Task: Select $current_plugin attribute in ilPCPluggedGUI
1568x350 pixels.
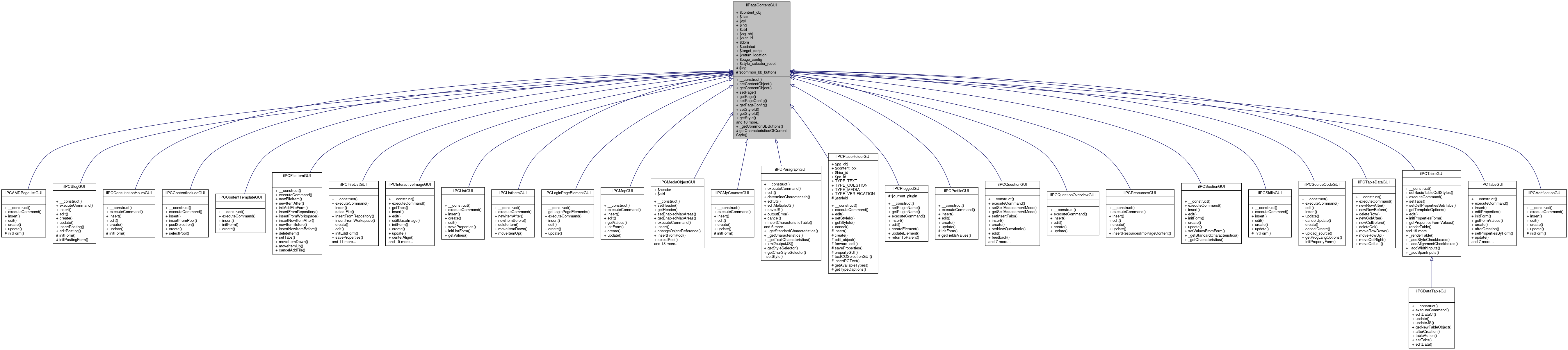Action: click(903, 196)
